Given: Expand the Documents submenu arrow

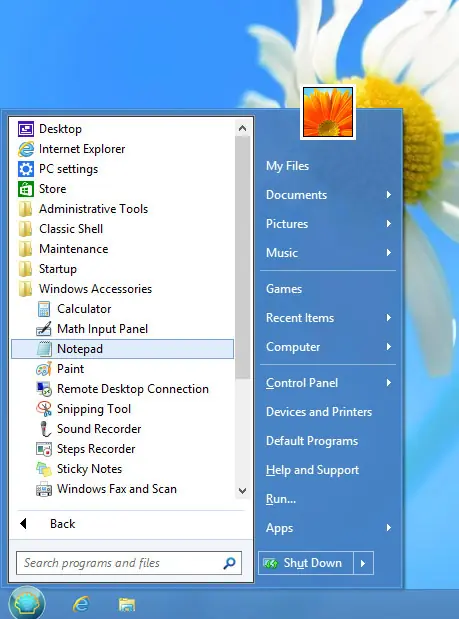Looking at the screenshot, I should click(389, 195).
